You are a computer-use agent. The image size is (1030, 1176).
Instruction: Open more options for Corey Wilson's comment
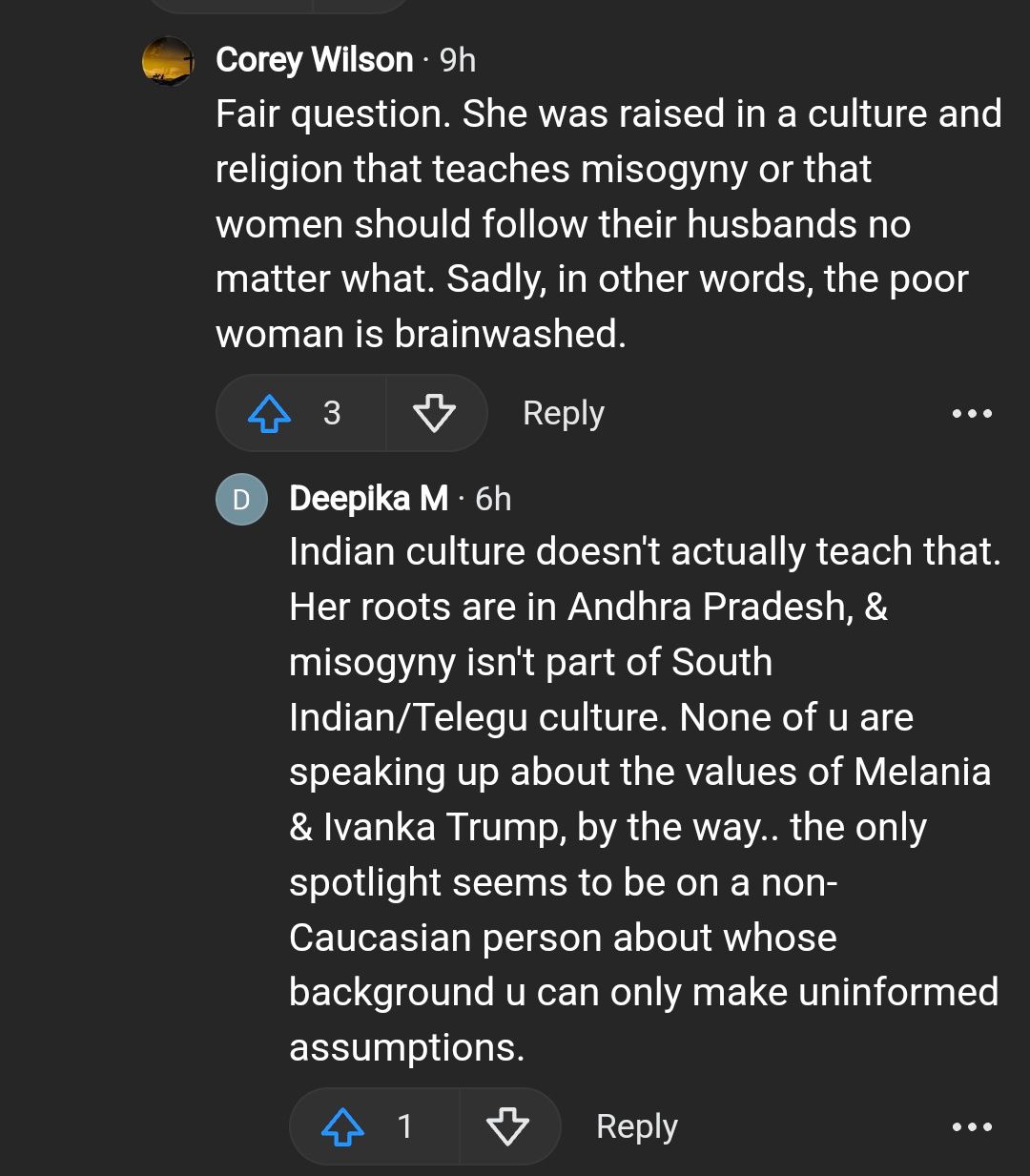click(972, 414)
